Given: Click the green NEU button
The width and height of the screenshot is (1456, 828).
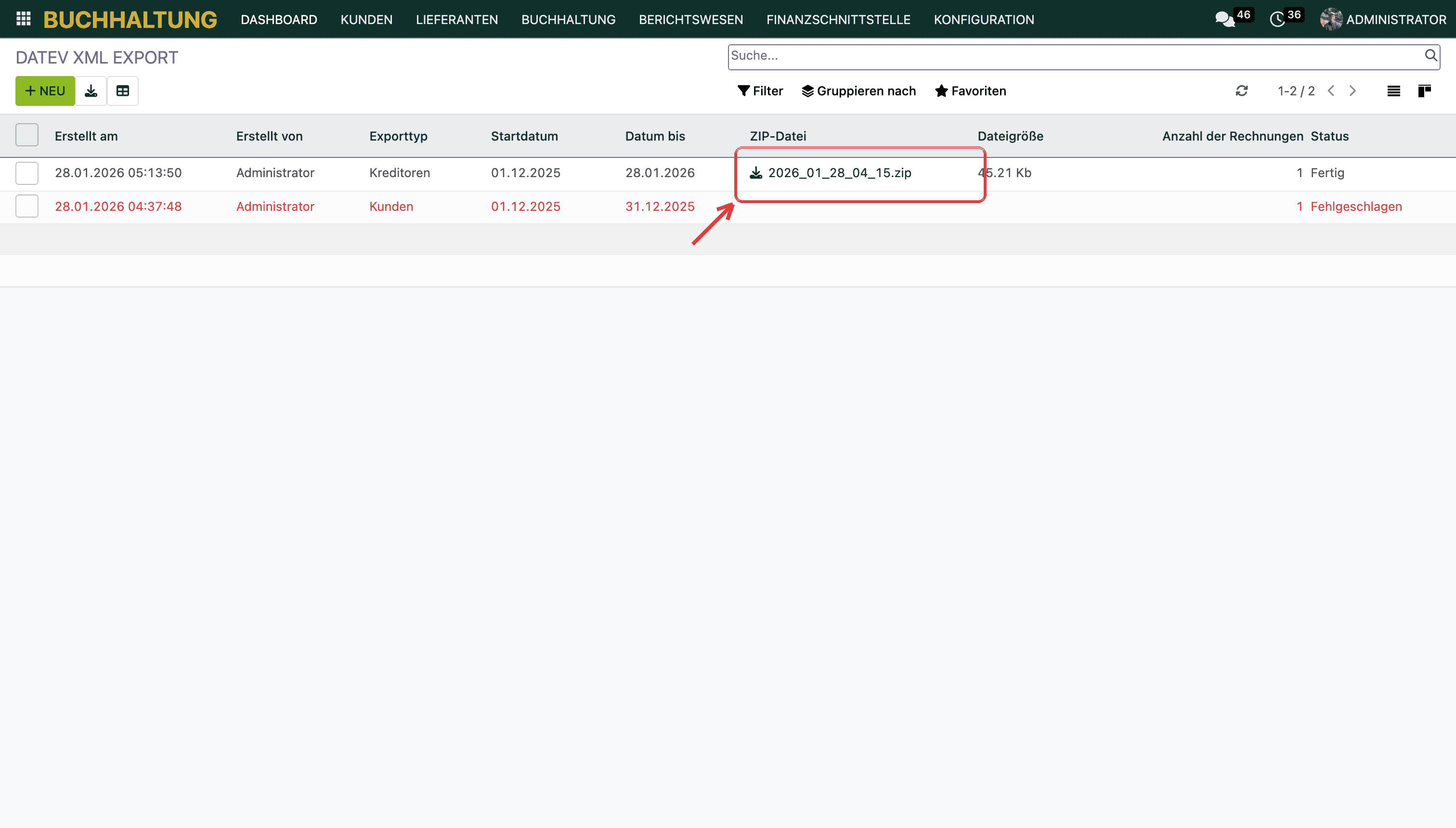Looking at the screenshot, I should [45, 91].
